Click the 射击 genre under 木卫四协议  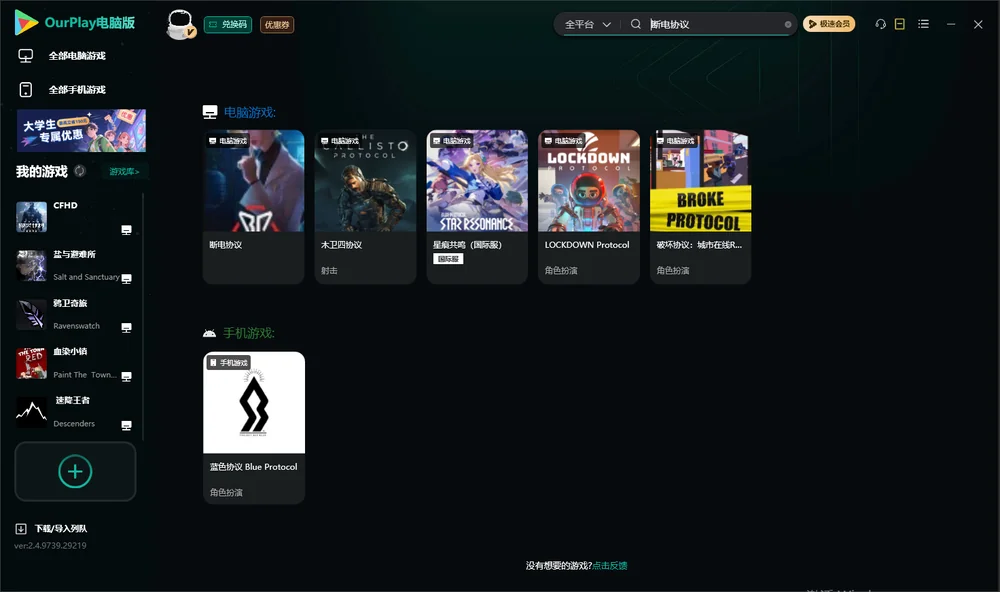(329, 270)
